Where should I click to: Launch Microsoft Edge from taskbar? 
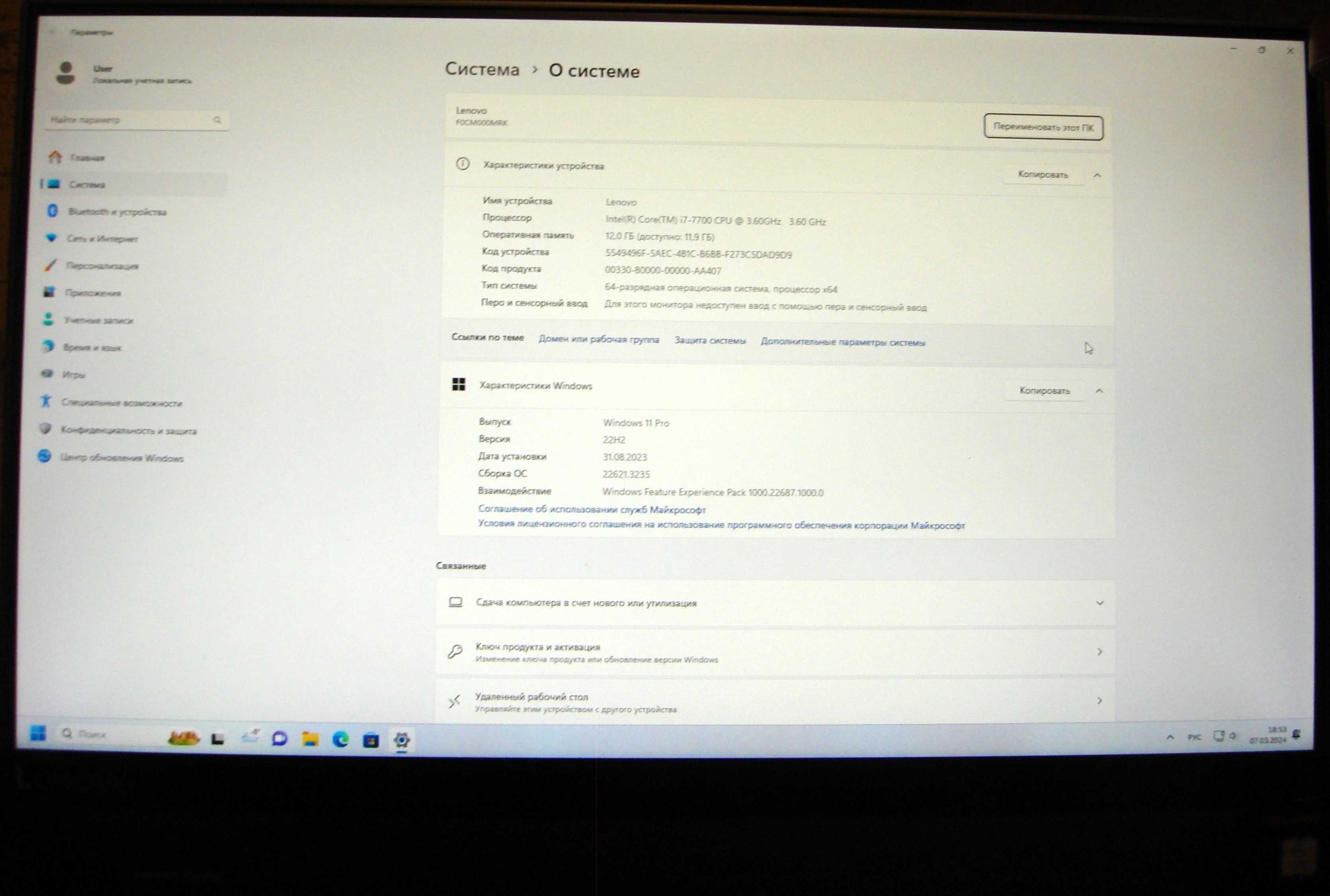tap(341, 739)
